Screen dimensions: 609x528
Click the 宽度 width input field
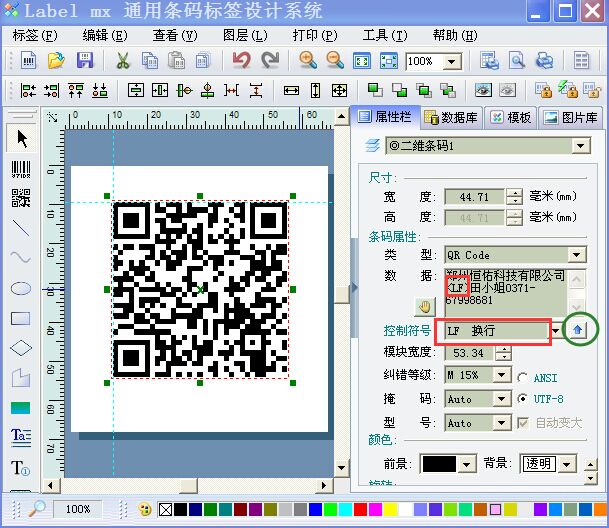474,197
